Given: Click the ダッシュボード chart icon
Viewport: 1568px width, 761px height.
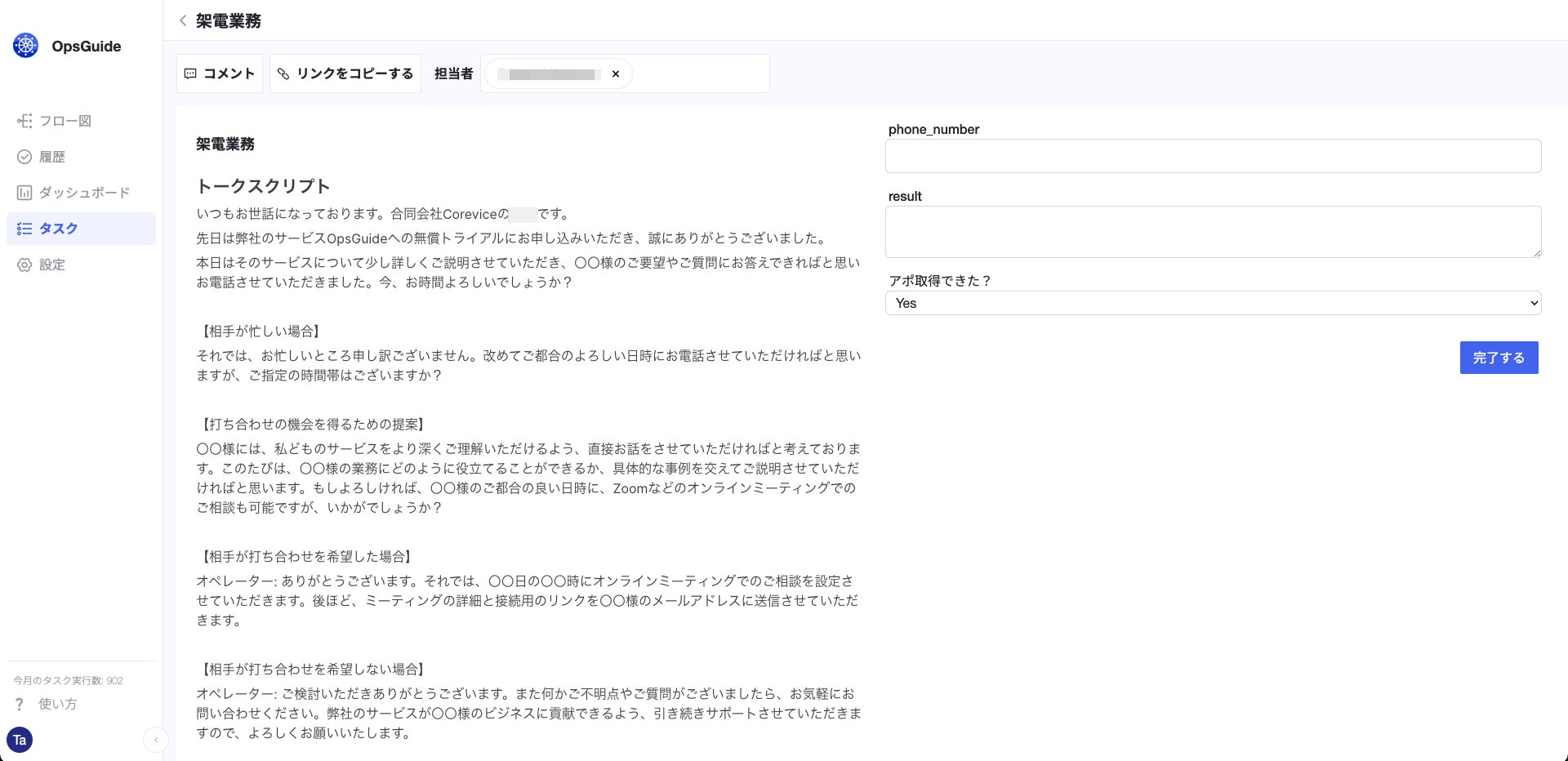Looking at the screenshot, I should pos(24,193).
